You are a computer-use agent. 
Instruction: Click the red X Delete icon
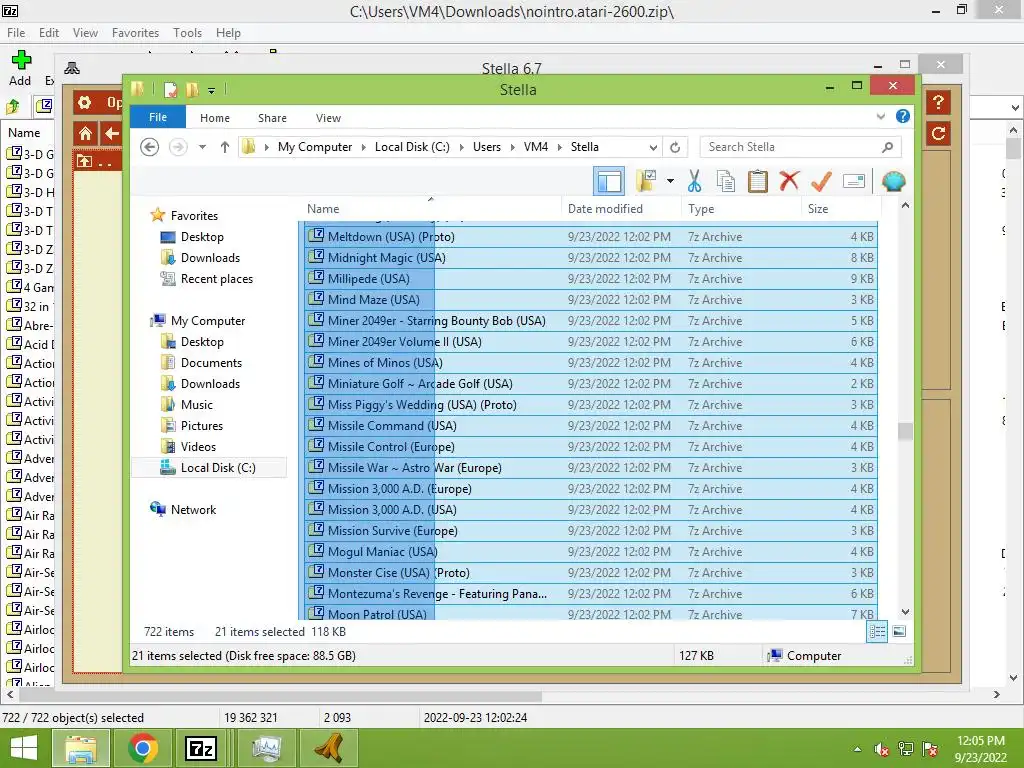coord(789,180)
